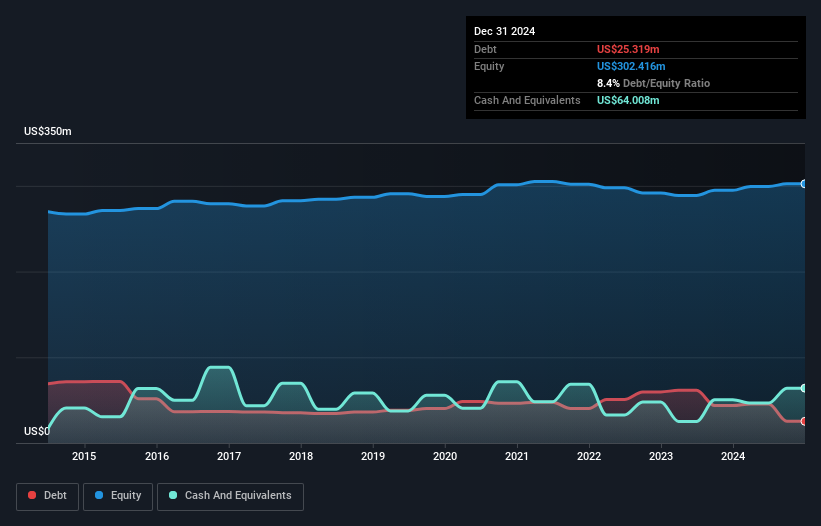Click the 2016 x-axis label
This screenshot has width=821, height=526.
pyautogui.click(x=157, y=456)
